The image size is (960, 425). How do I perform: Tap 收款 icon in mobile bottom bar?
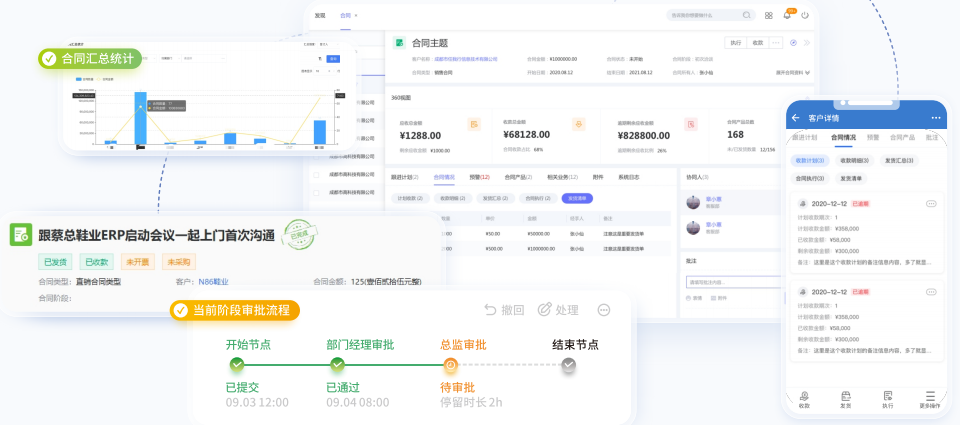tap(804, 396)
